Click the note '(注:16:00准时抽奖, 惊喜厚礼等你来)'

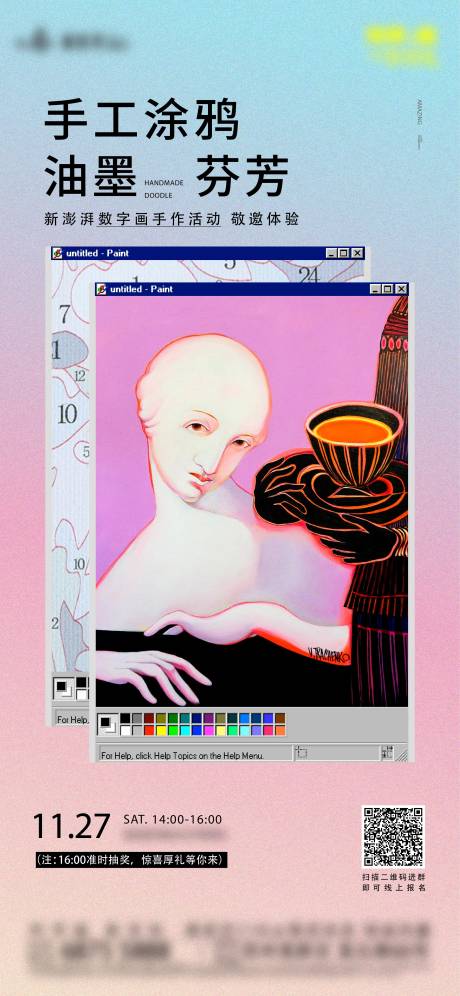coord(132,860)
